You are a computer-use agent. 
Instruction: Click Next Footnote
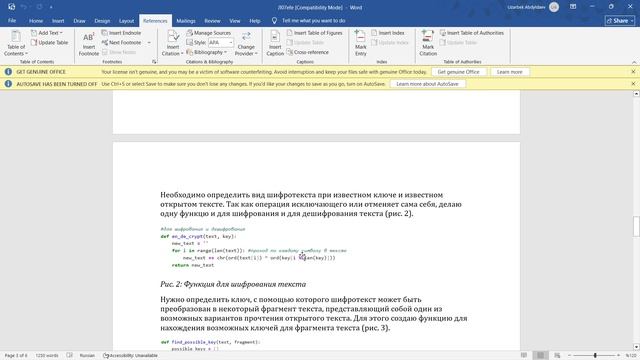[x=121, y=42]
